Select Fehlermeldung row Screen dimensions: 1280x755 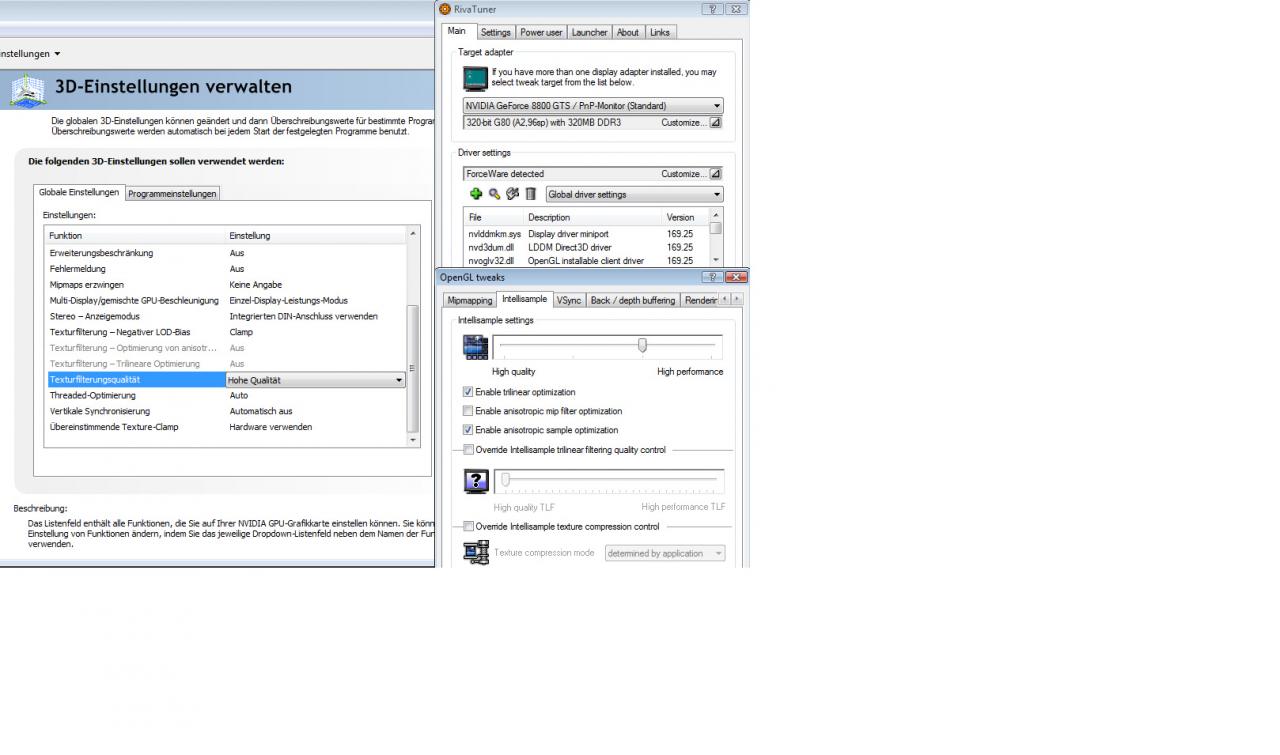pyautogui.click(x=227, y=269)
